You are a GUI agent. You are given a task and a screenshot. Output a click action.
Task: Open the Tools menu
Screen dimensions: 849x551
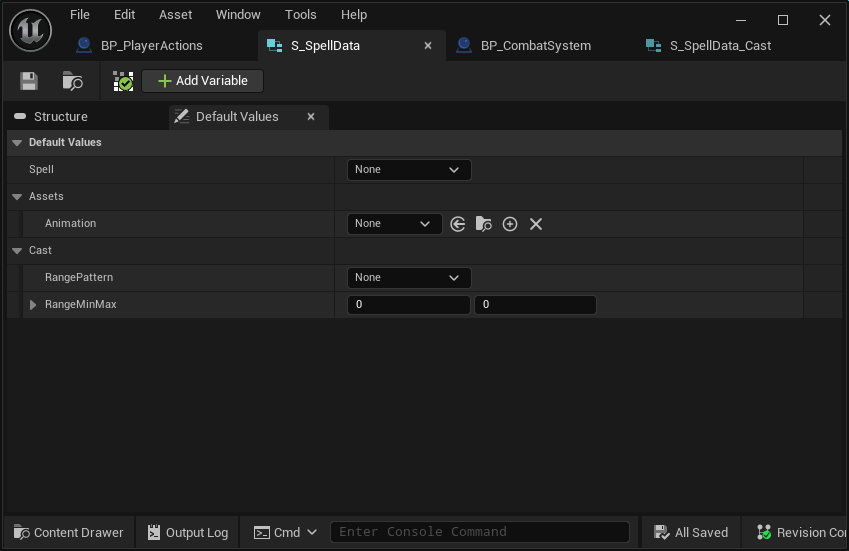tap(301, 15)
